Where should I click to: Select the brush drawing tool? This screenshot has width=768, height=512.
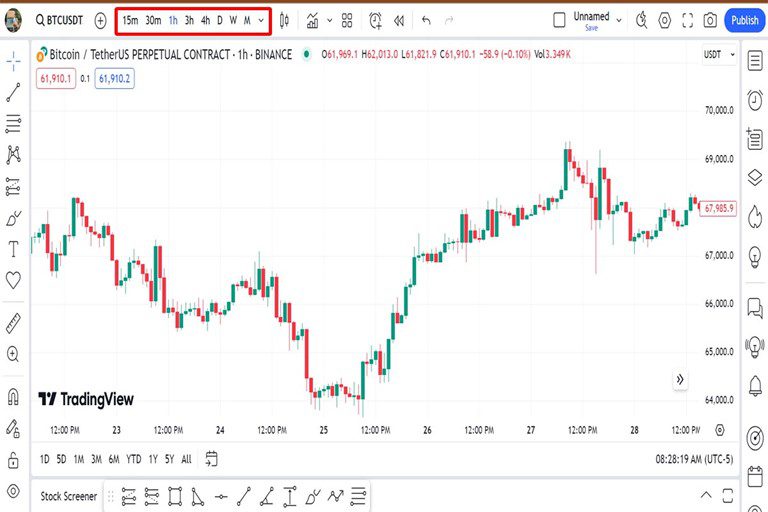click(14, 219)
